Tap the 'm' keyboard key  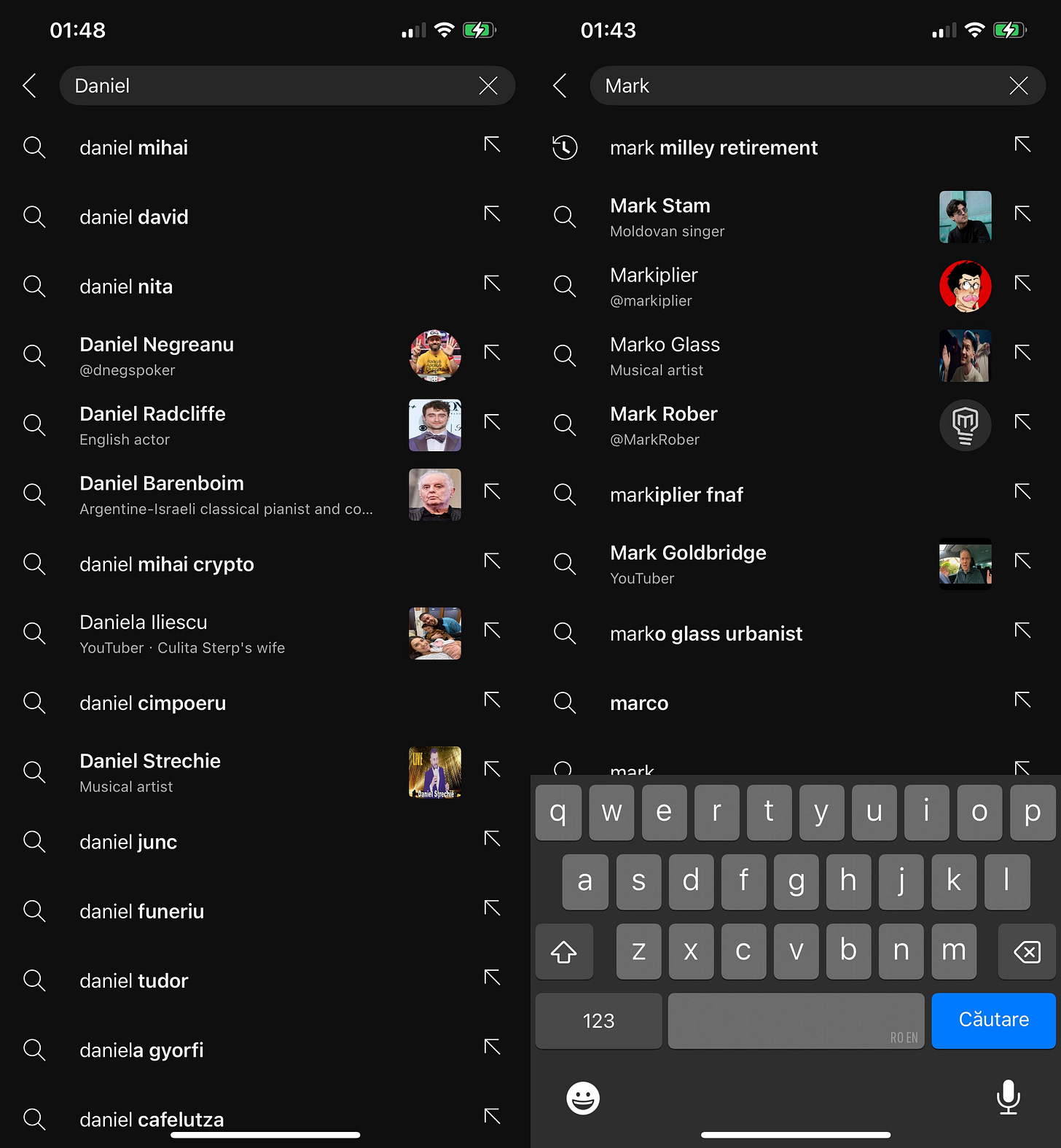[954, 951]
